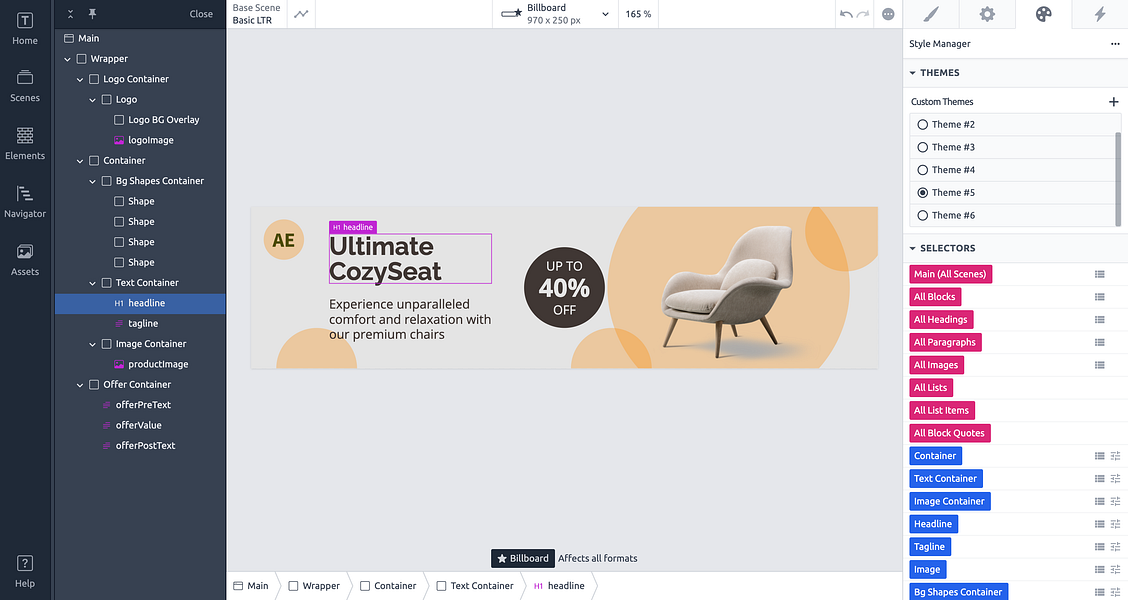Add a custom theme with plus icon

tap(1114, 101)
